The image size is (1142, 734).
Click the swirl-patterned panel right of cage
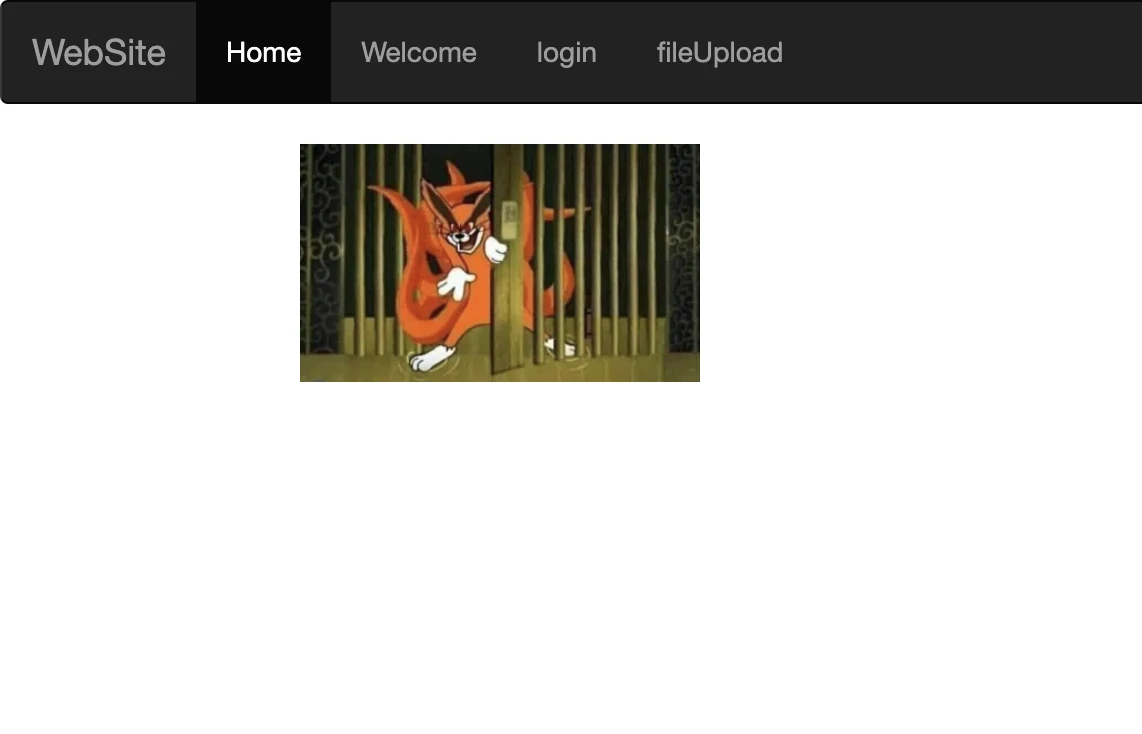click(x=683, y=248)
